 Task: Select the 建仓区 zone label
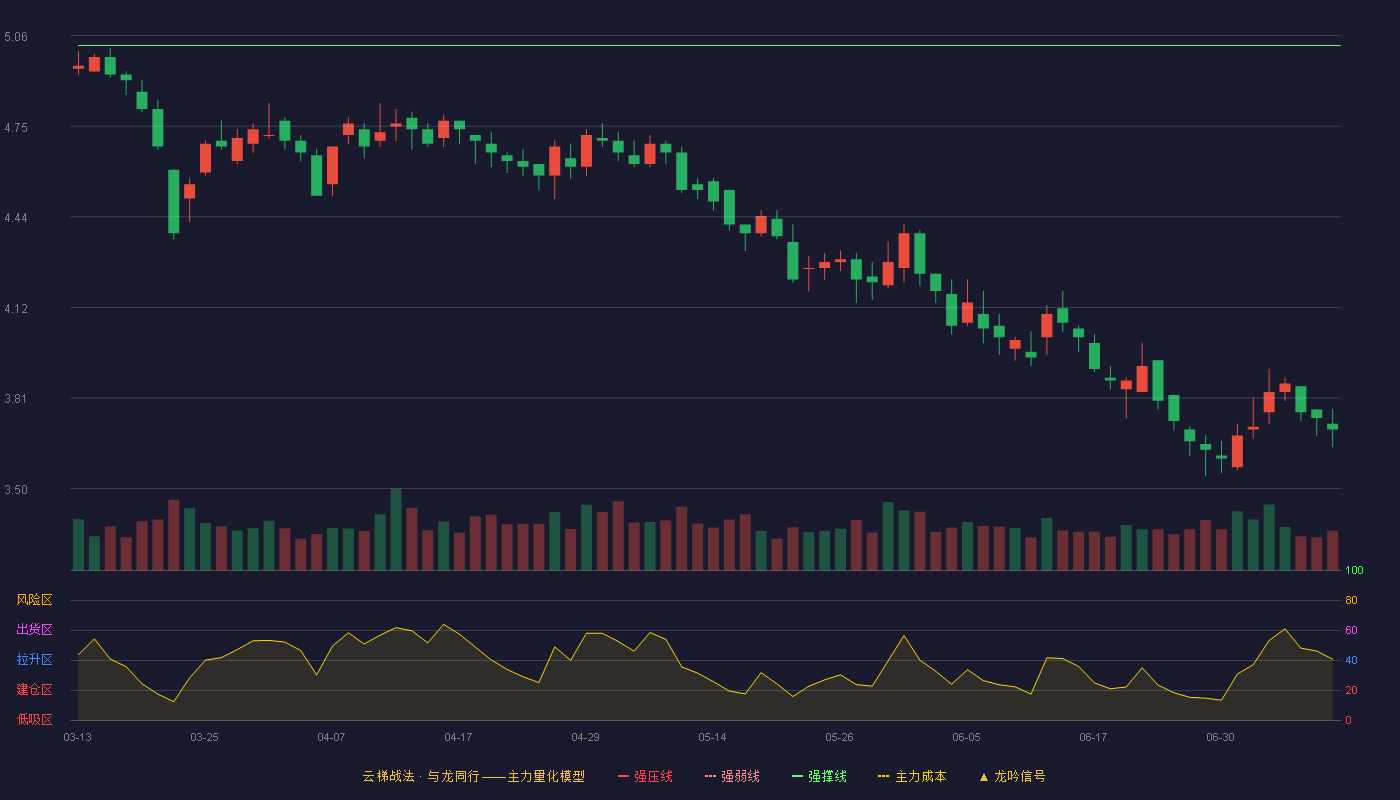[x=34, y=690]
